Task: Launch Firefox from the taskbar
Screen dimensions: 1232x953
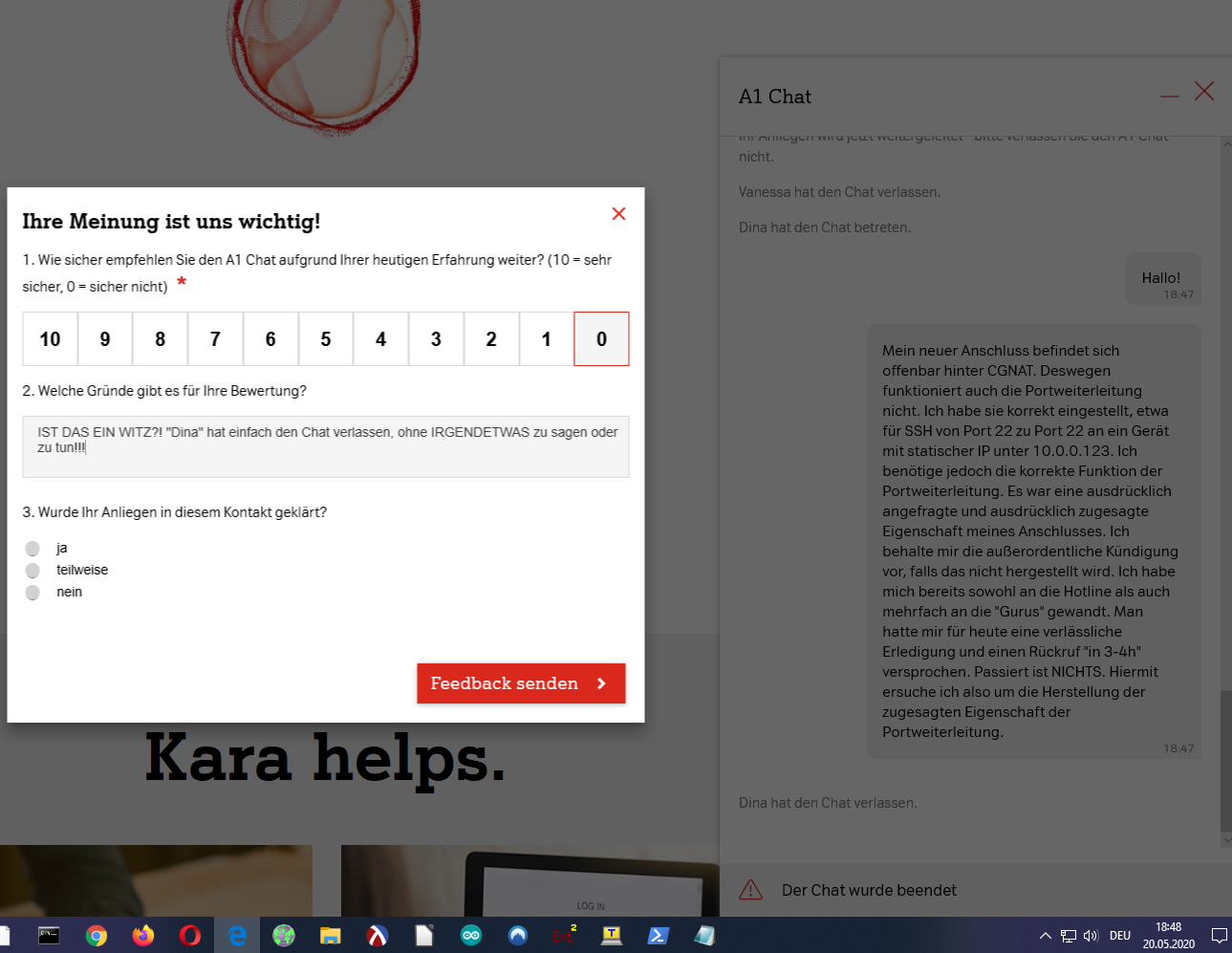Action: click(142, 936)
